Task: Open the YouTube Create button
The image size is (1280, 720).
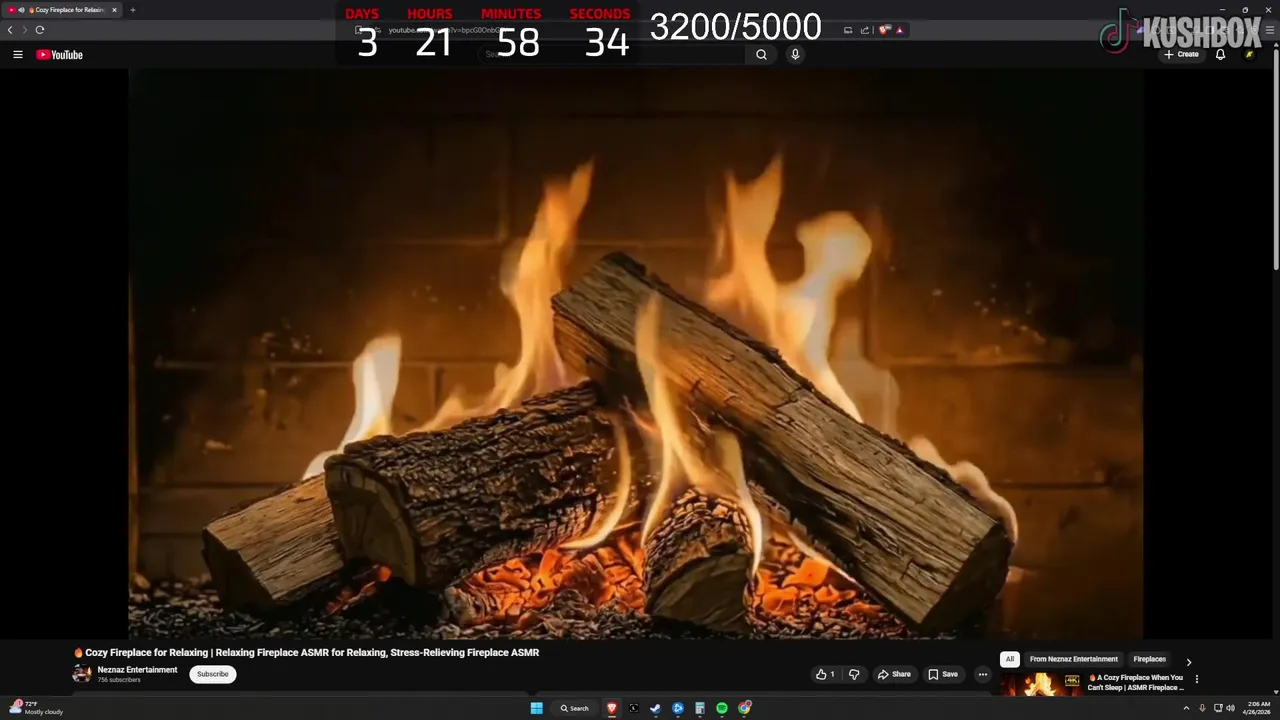Action: point(1181,55)
